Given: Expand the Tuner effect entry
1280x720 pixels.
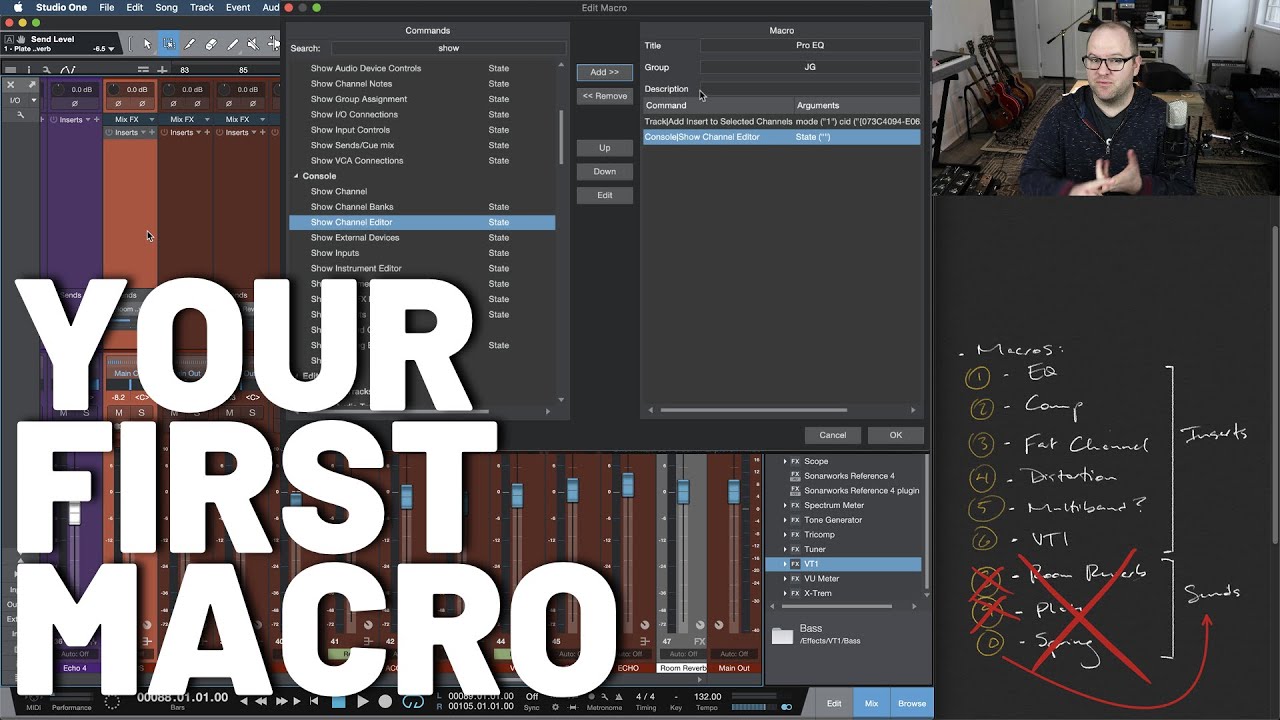Looking at the screenshot, I should (x=784, y=549).
